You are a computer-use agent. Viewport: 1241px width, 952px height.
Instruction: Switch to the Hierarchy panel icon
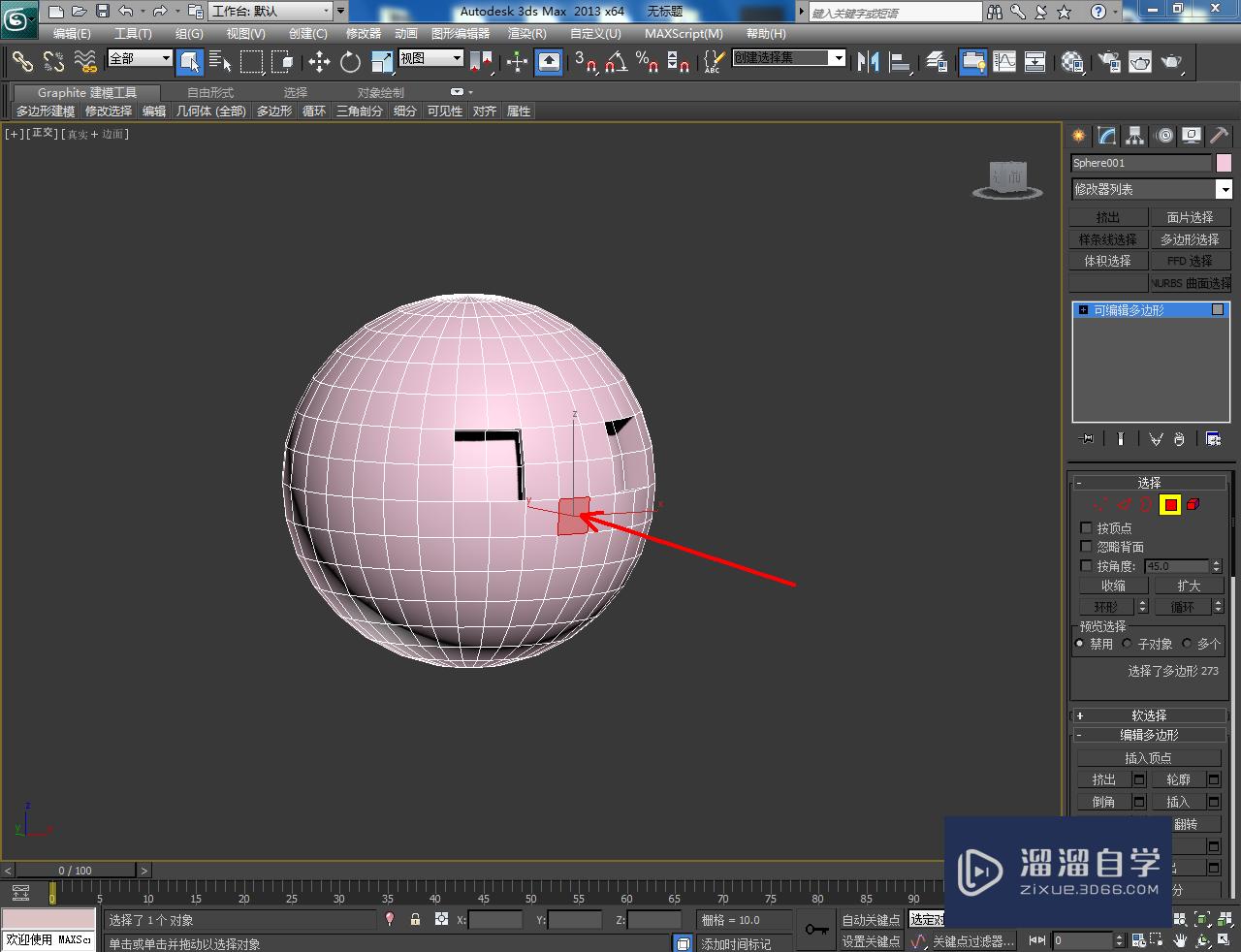1135,136
